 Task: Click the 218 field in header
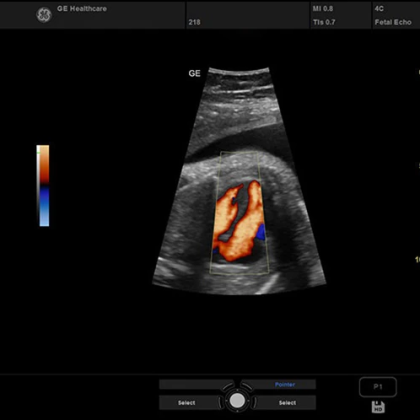point(194,22)
